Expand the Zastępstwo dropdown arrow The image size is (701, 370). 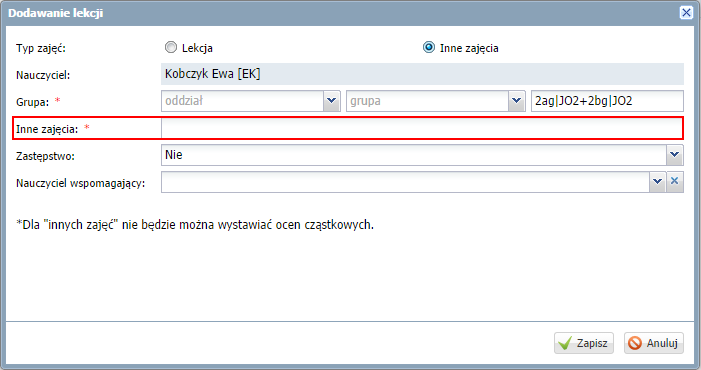click(675, 155)
